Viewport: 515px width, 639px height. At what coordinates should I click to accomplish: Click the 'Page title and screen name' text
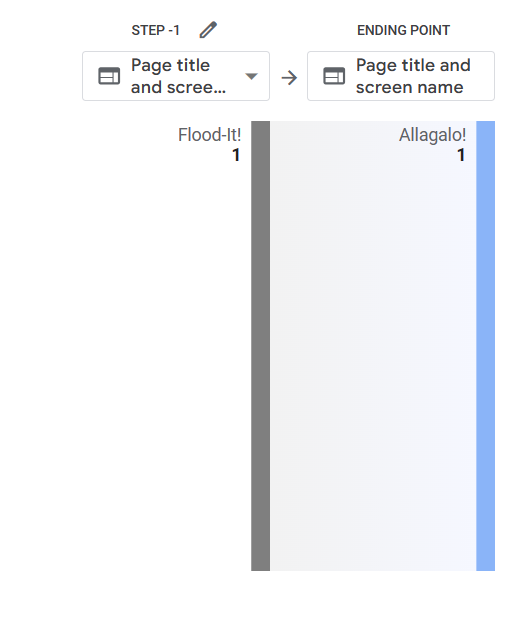pyautogui.click(x=413, y=76)
